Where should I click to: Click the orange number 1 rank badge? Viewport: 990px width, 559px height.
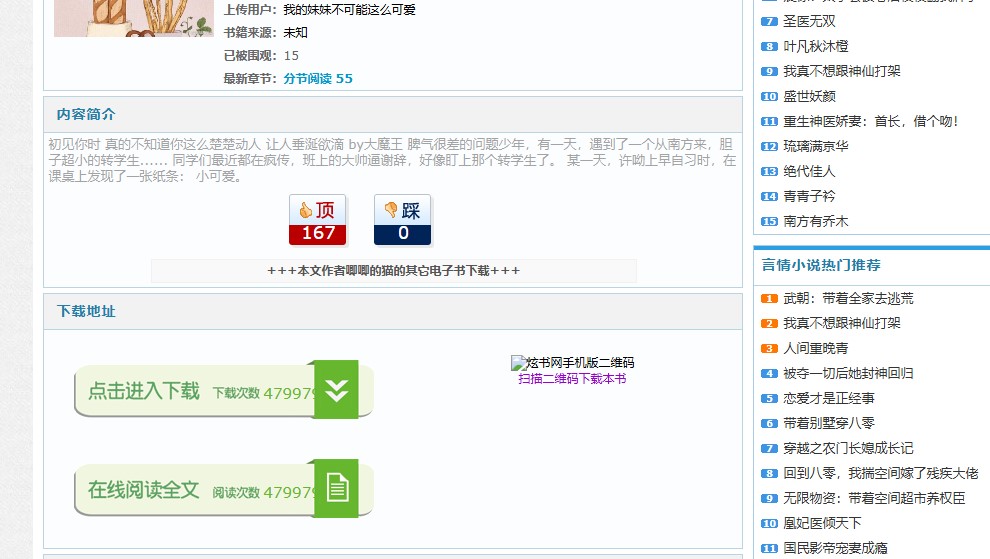(769, 298)
